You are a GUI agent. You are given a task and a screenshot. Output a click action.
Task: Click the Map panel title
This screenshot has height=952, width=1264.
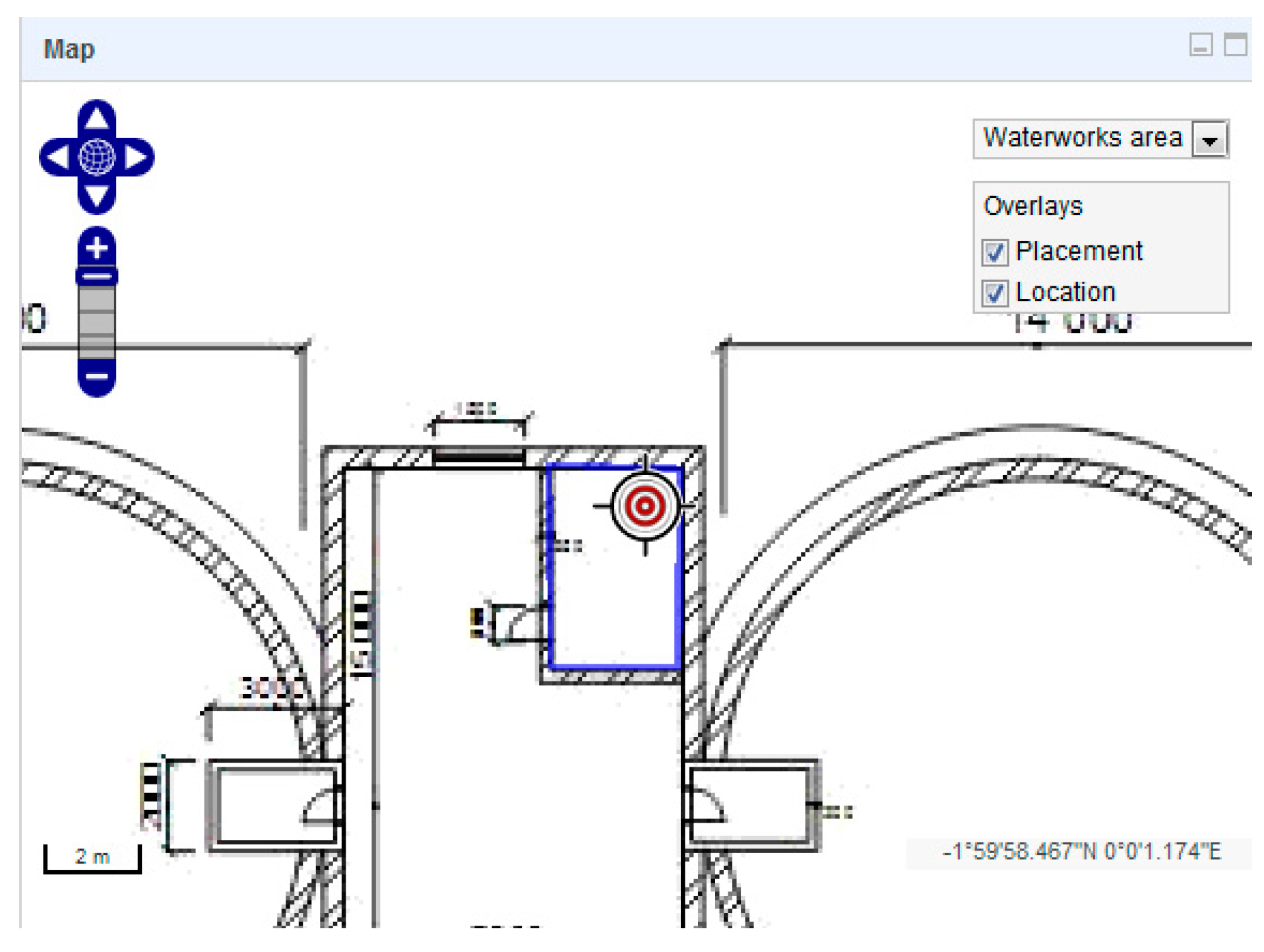tap(69, 49)
